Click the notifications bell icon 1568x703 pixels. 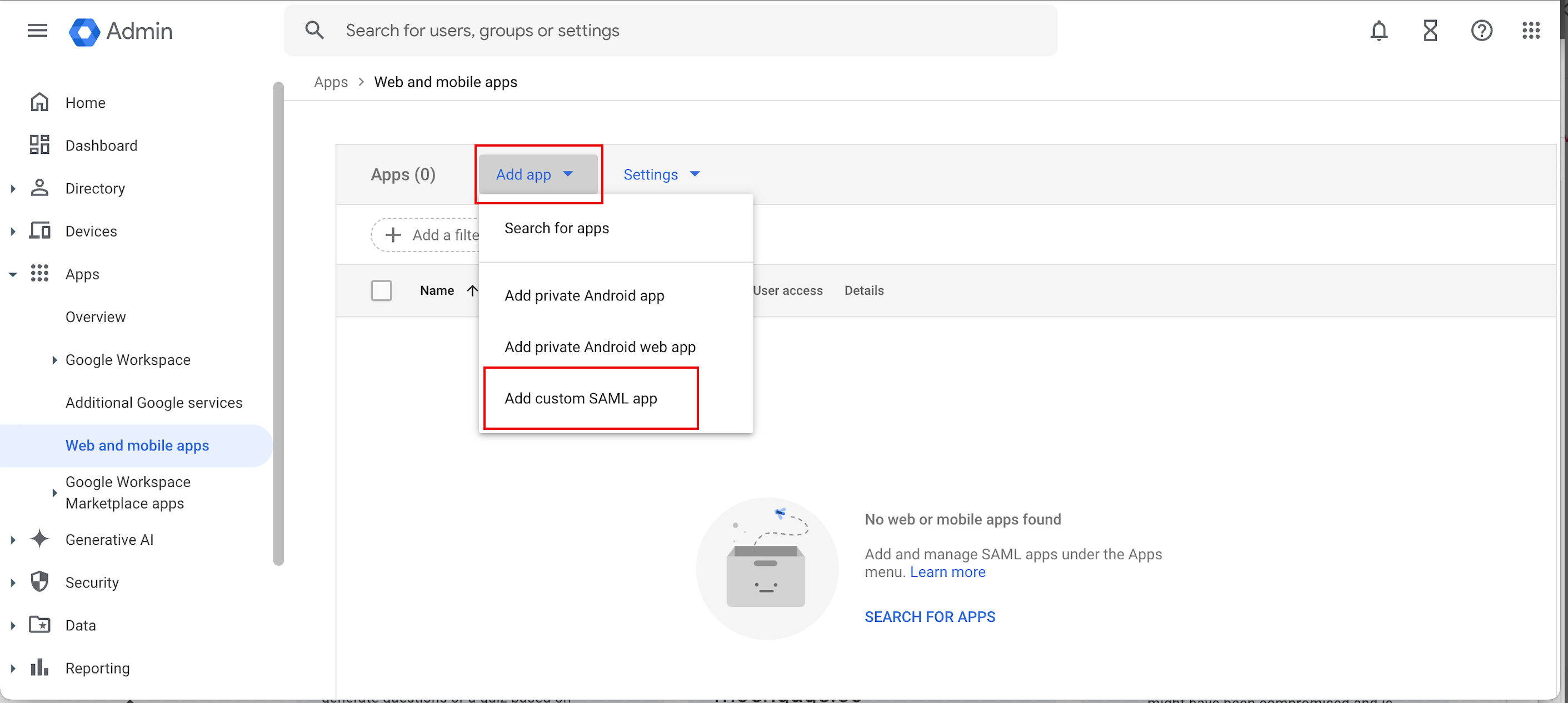(x=1378, y=31)
